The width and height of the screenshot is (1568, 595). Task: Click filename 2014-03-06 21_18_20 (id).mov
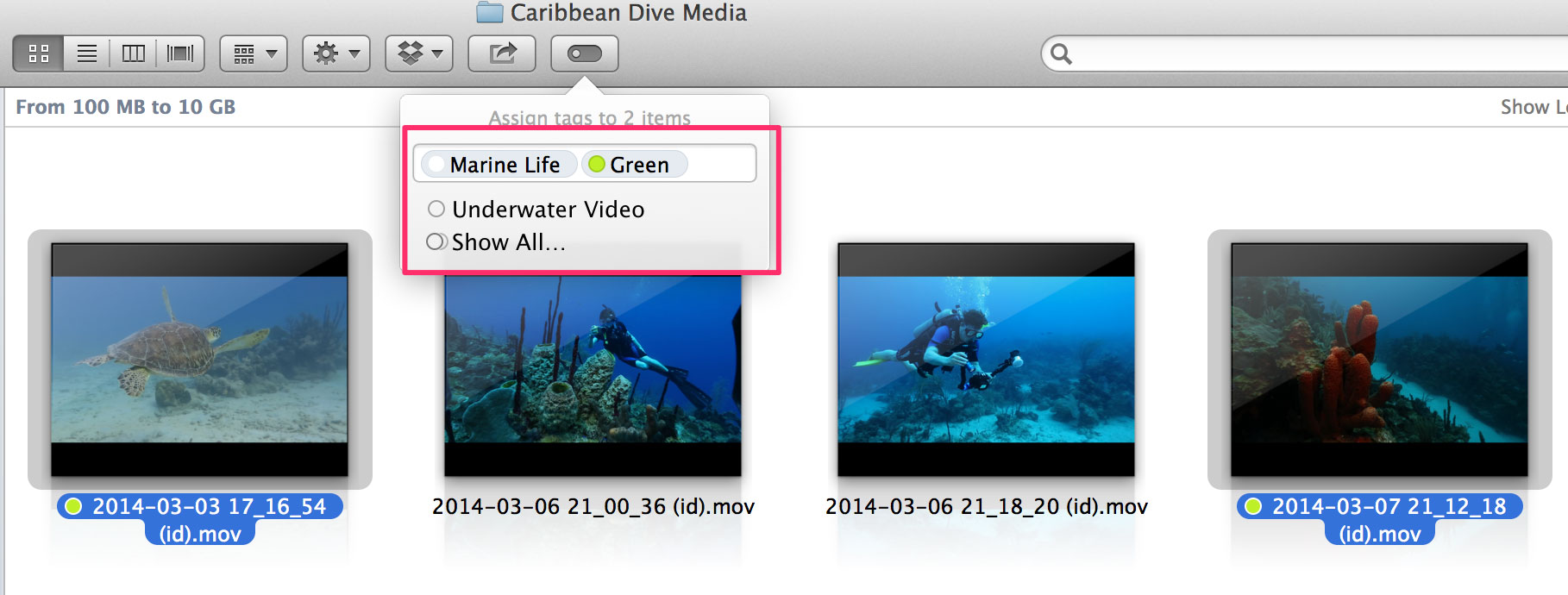[987, 507]
